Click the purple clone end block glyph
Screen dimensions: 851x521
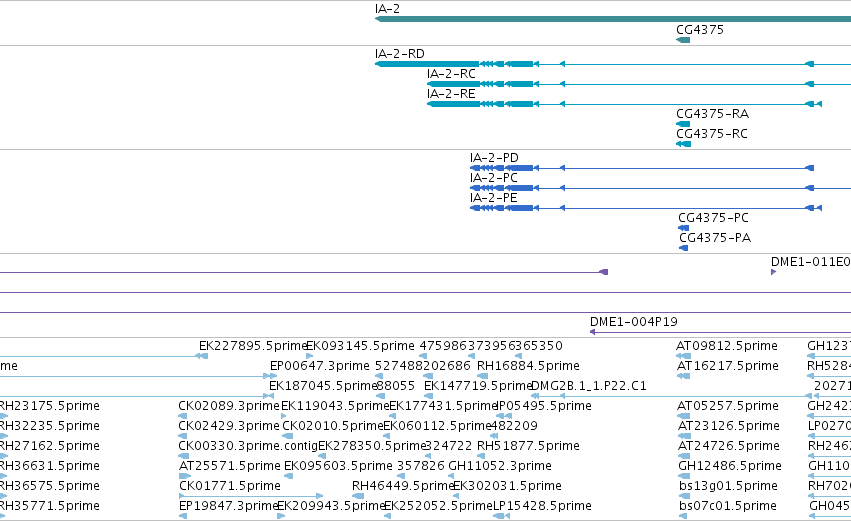(x=604, y=272)
